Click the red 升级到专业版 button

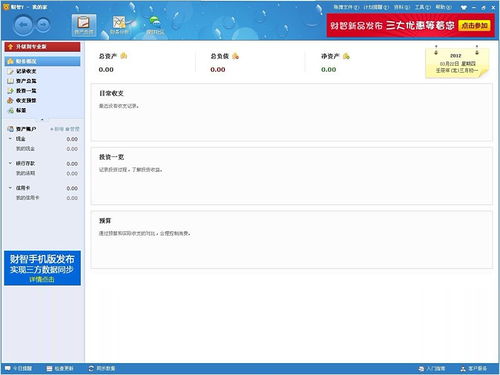tap(42, 47)
